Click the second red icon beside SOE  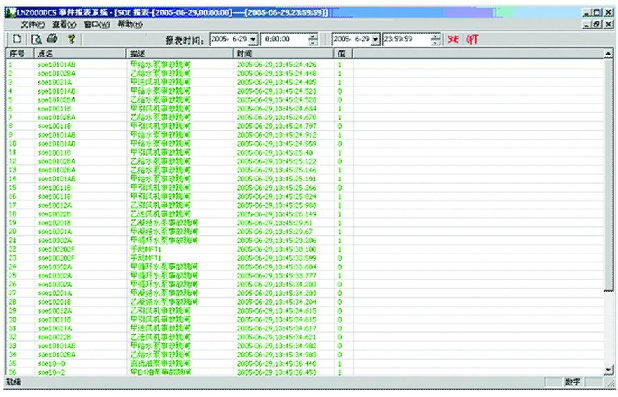click(472, 39)
